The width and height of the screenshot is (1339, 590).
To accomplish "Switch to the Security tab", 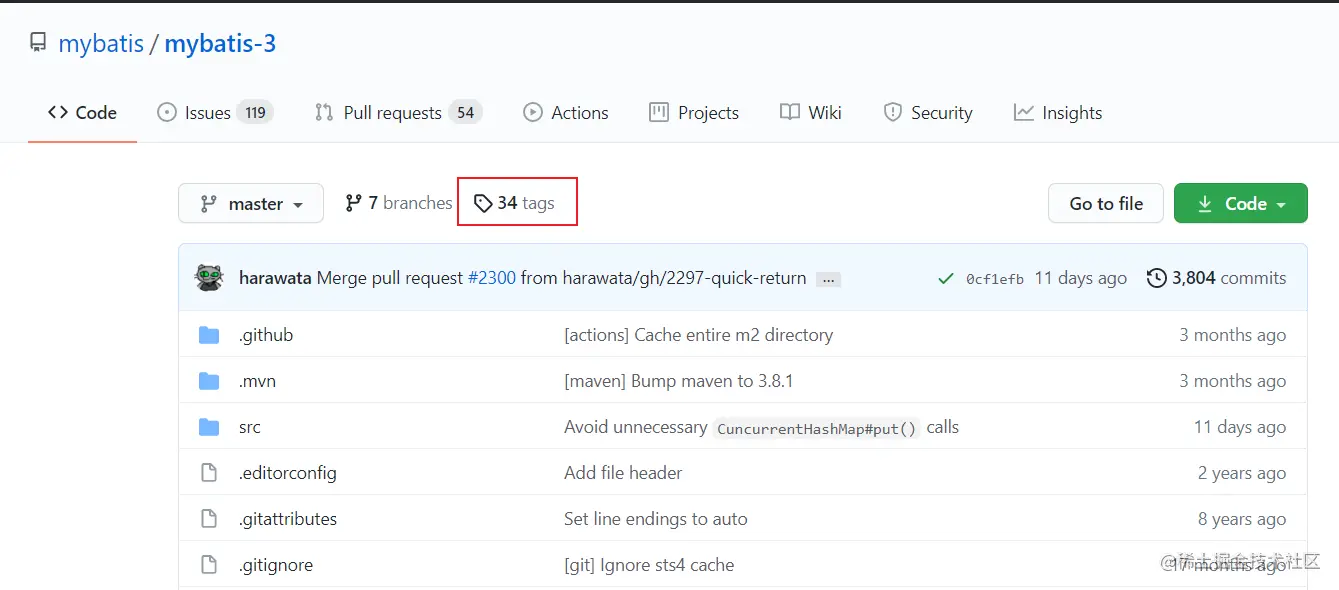I will click(928, 113).
